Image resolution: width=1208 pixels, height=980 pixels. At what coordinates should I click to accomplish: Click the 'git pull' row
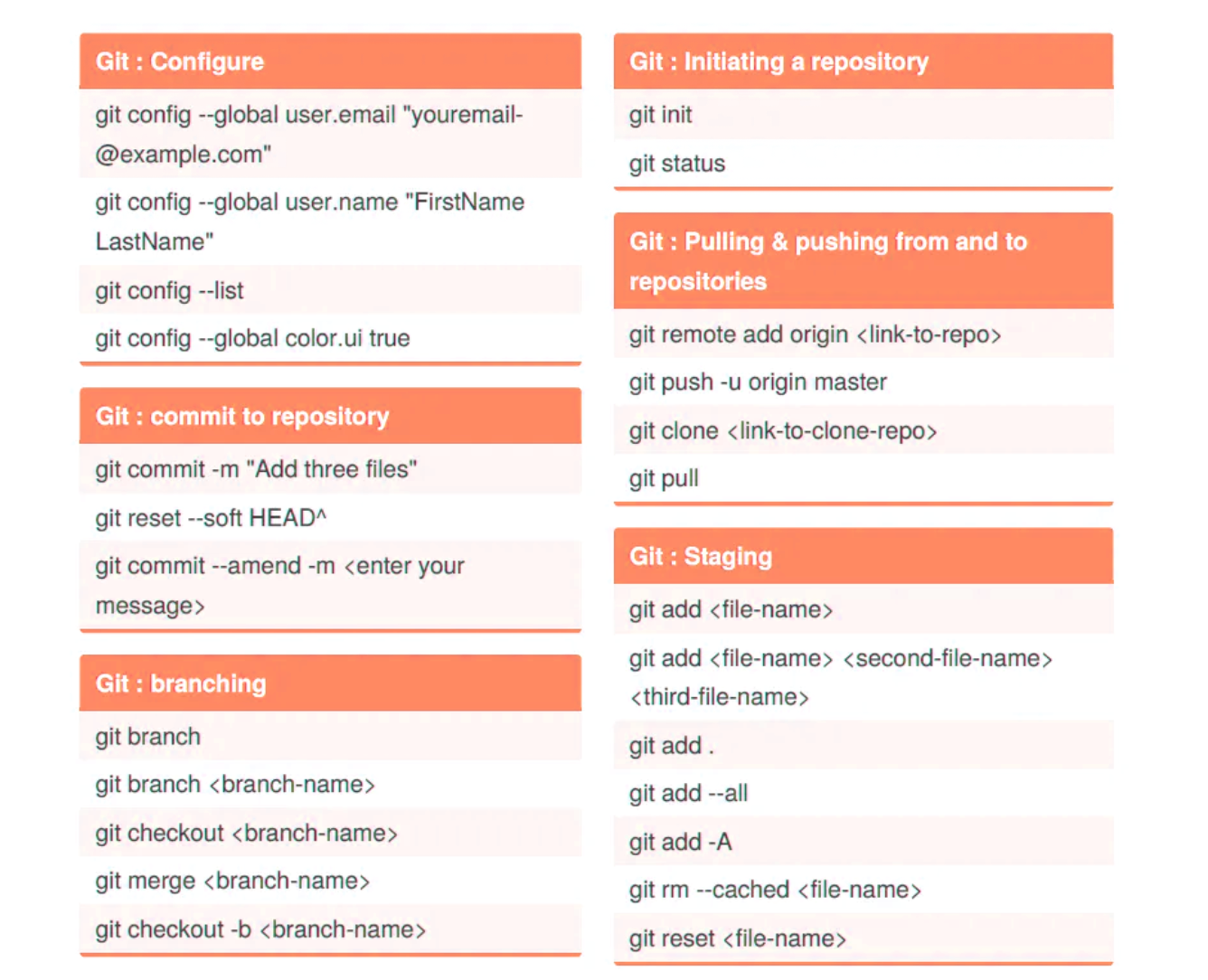[864, 478]
